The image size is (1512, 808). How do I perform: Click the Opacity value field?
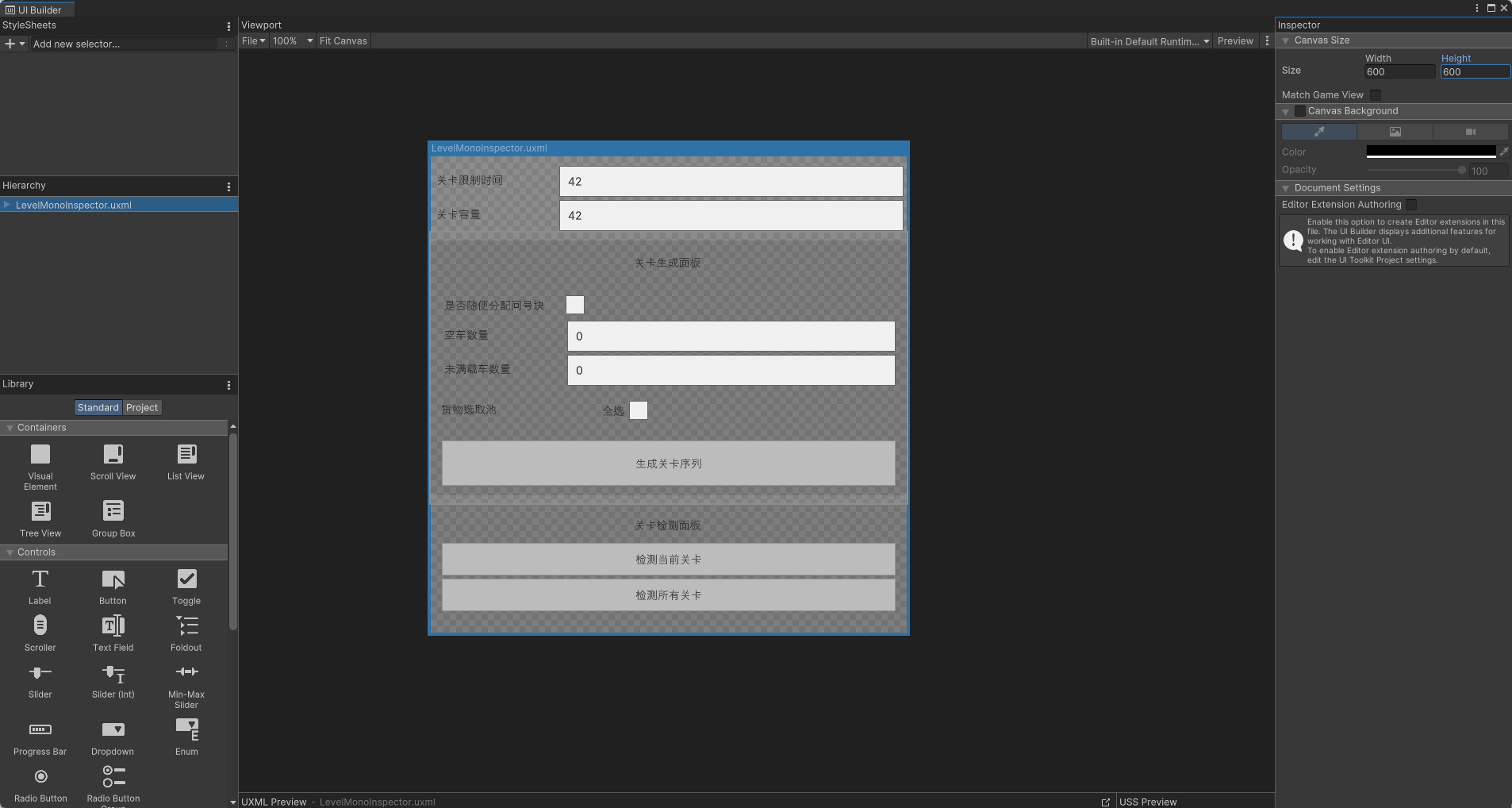click(1489, 171)
